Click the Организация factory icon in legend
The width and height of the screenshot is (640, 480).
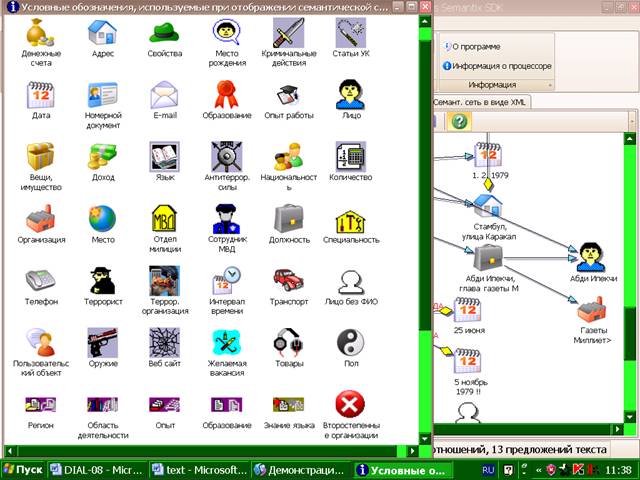click(x=40, y=218)
